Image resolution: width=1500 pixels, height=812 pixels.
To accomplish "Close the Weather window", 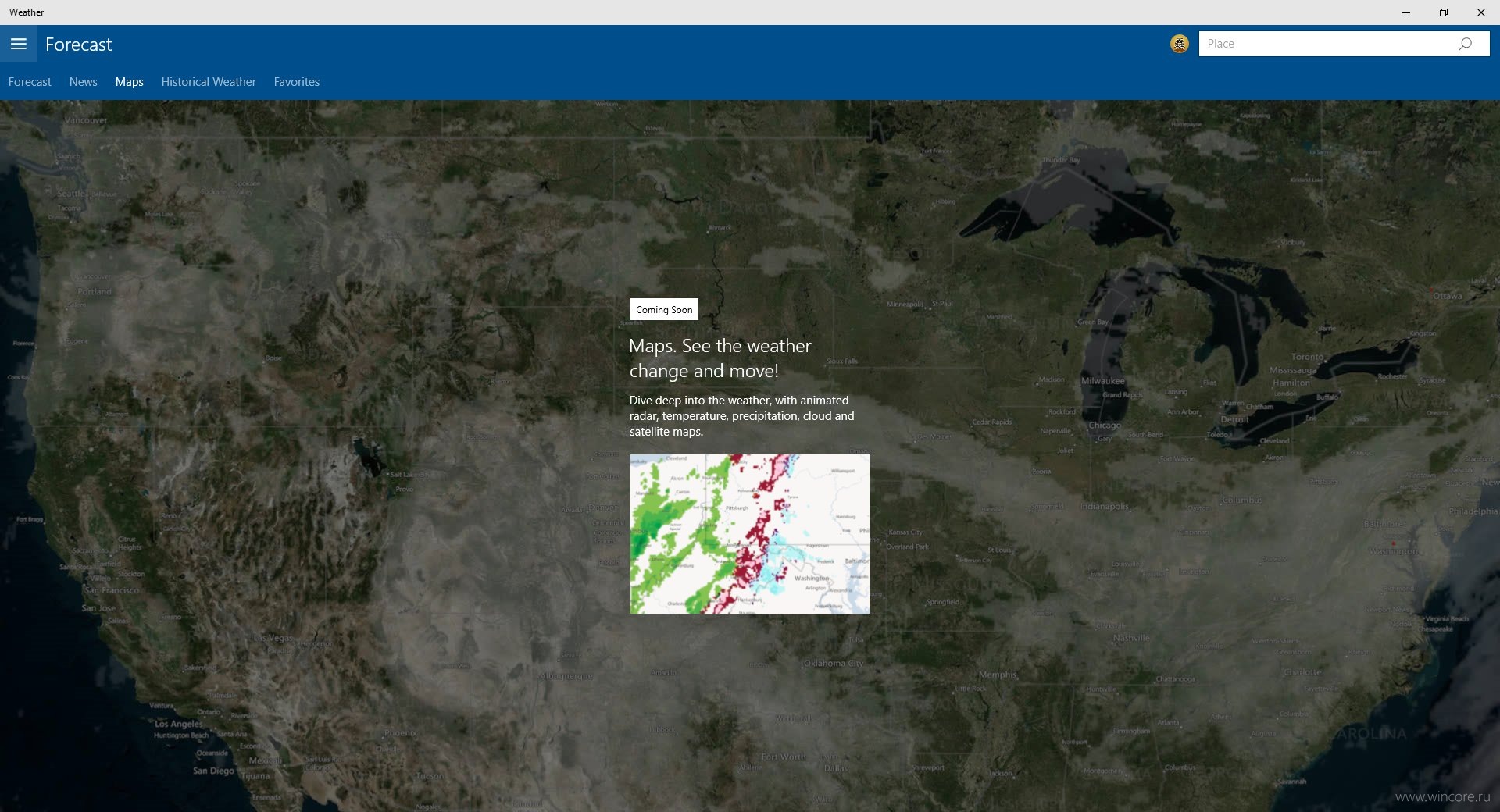I will coord(1481,12).
